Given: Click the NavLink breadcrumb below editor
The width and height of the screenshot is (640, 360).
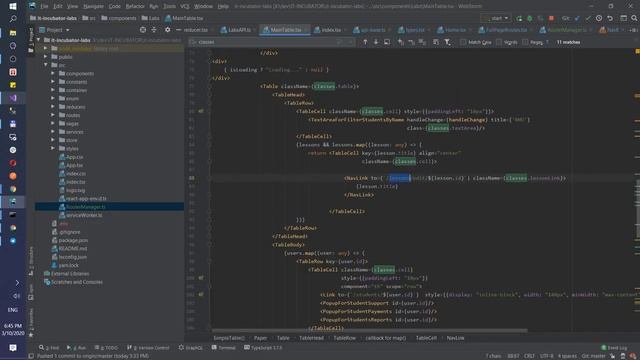Looking at the screenshot, I should click(455, 338).
